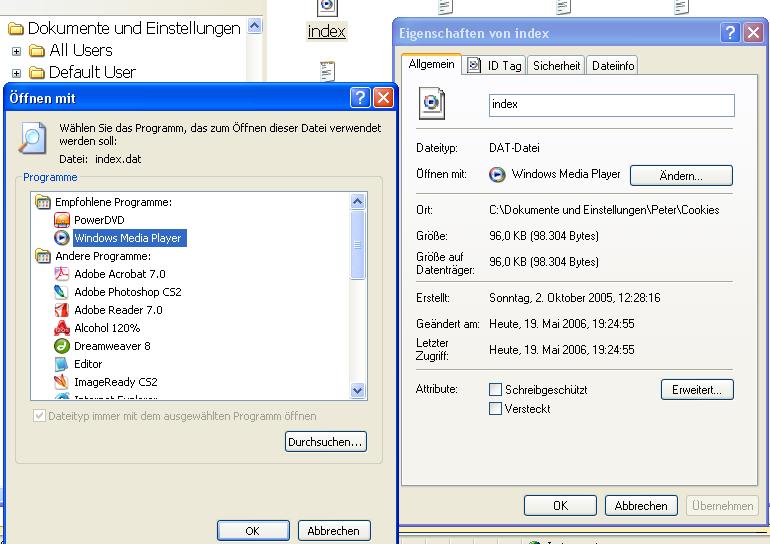
Task: Click OK in Eigenschaften von index
Action: point(560,506)
